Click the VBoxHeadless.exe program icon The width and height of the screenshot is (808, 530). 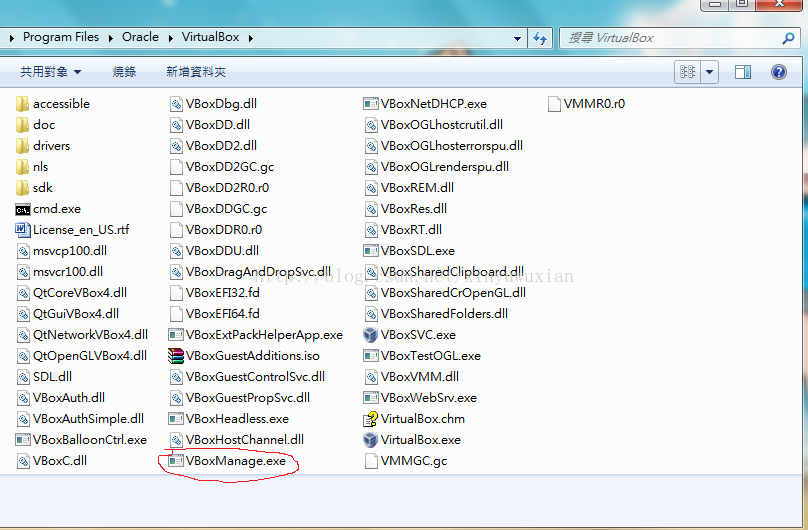click(x=176, y=419)
